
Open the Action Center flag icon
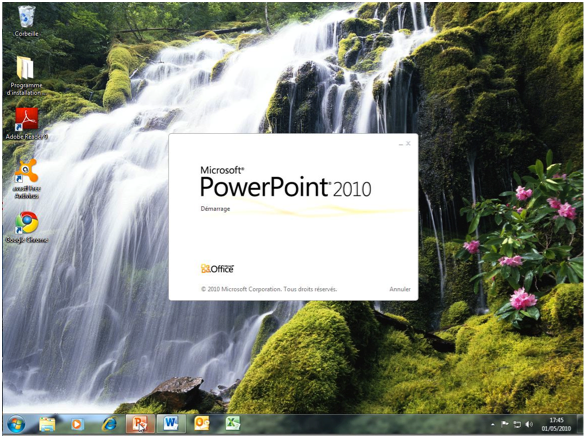click(x=505, y=425)
